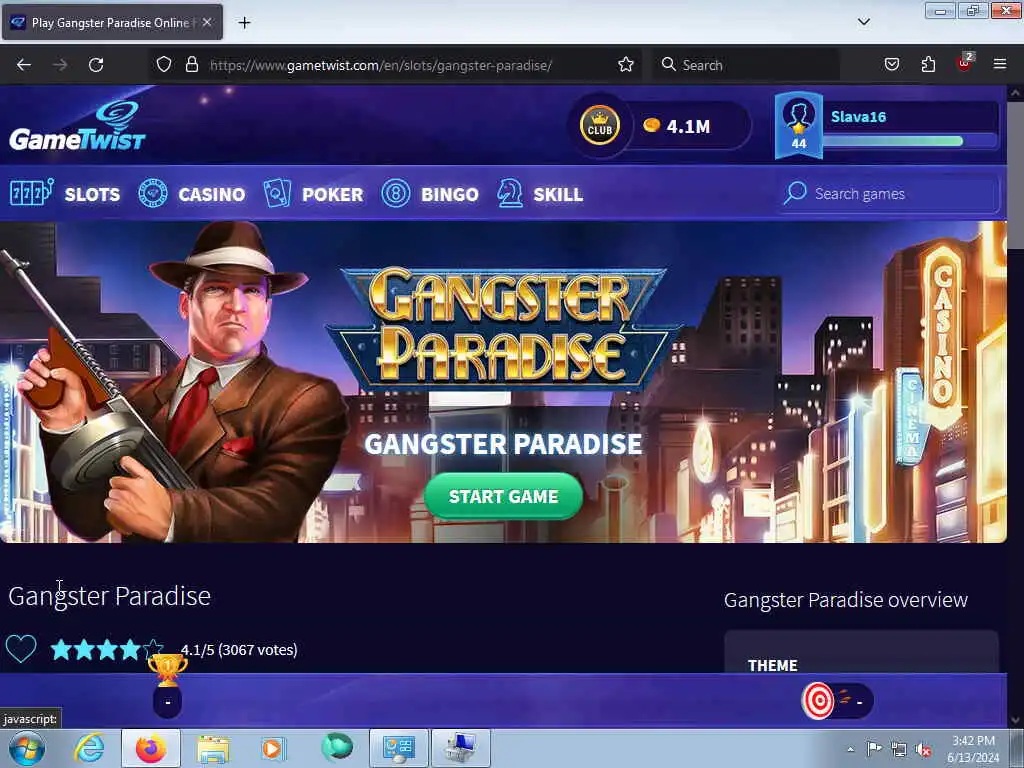Click the padlock site security icon

pyautogui.click(x=191, y=65)
